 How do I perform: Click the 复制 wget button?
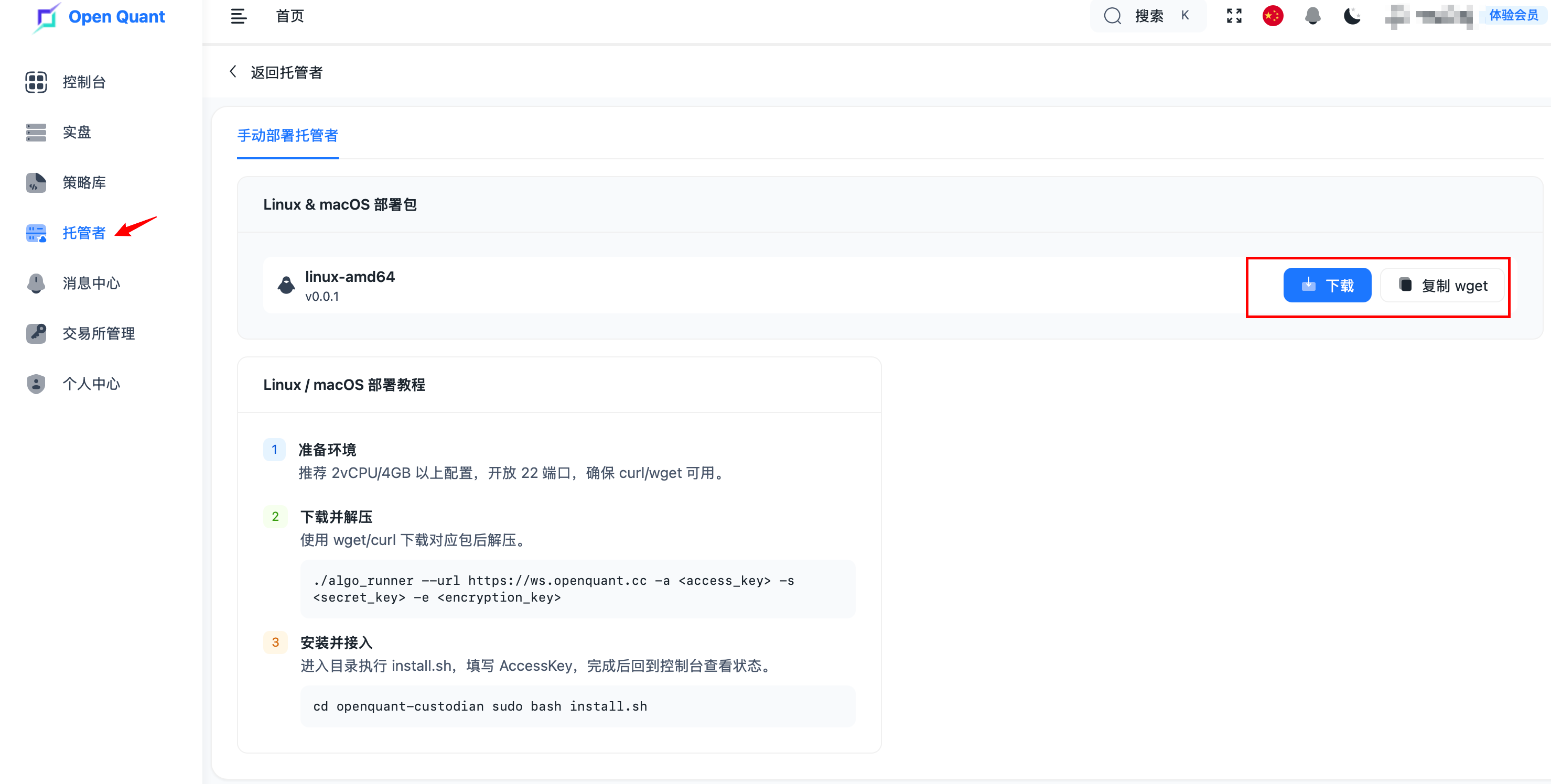[x=1442, y=285]
